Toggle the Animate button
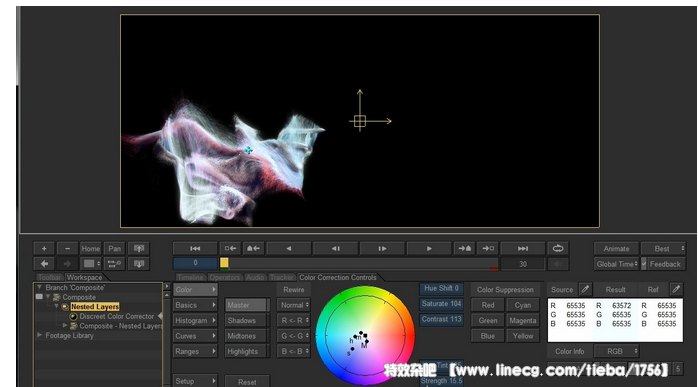The image size is (698, 387). click(616, 248)
